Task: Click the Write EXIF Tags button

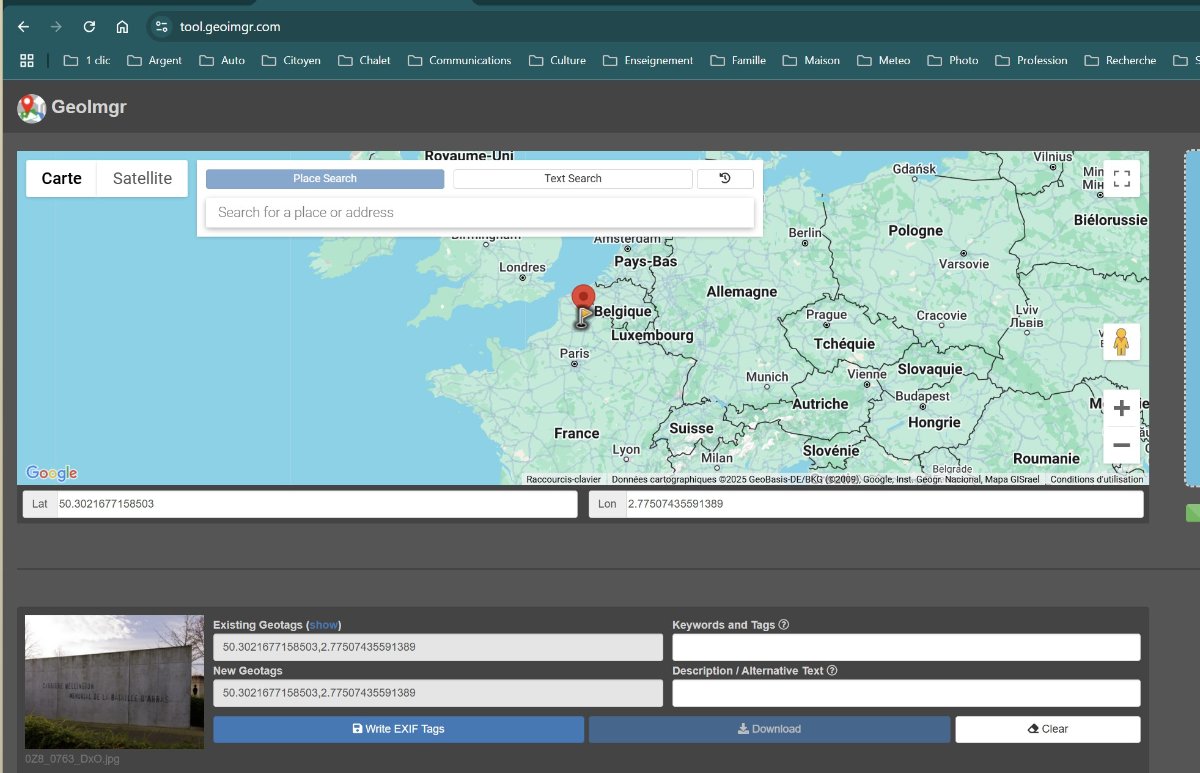Action: pyautogui.click(x=398, y=729)
